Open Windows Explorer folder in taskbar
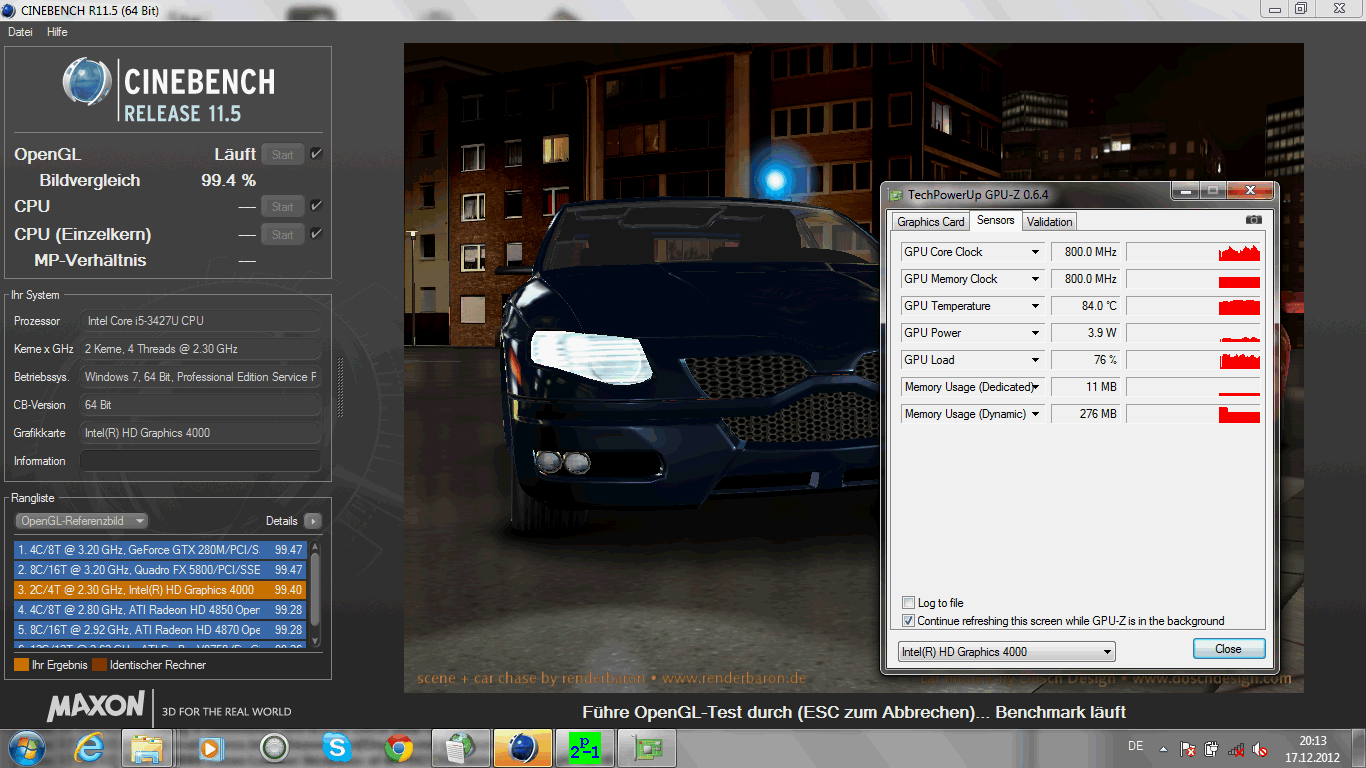The width and height of the screenshot is (1366, 768). tap(148, 747)
